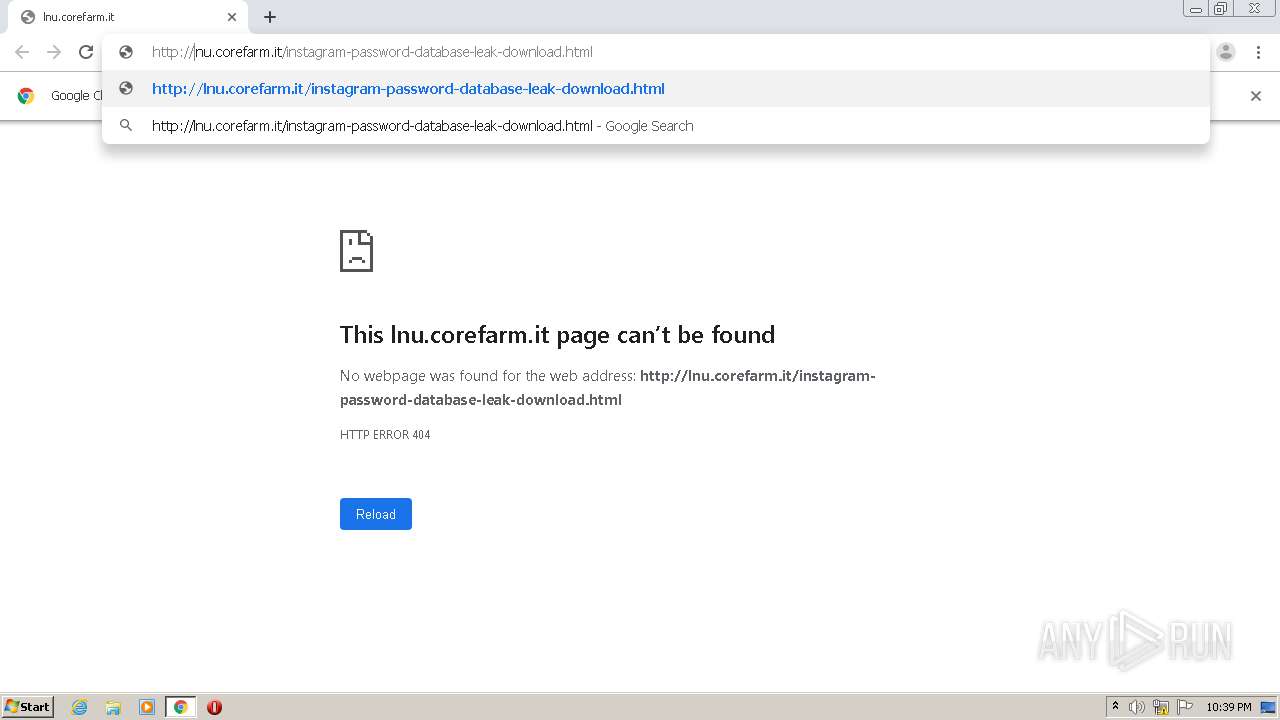Click the show desktop icon near the clock

point(1268,707)
